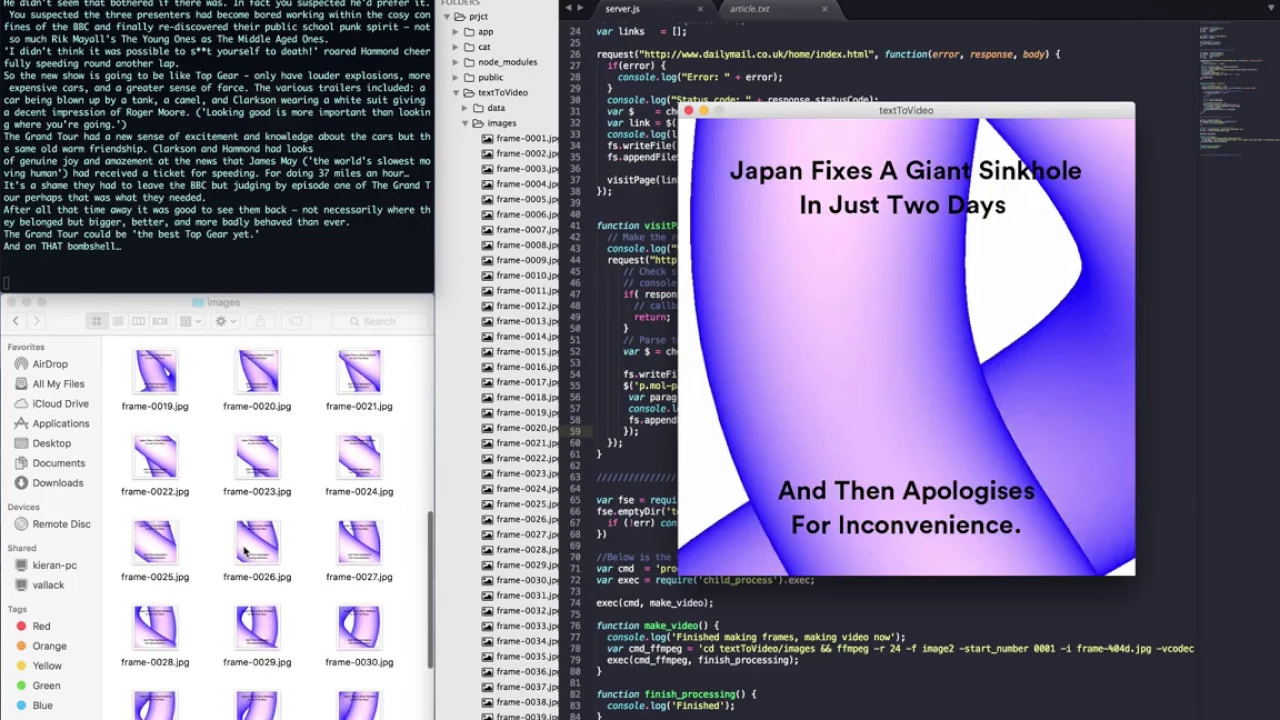The height and width of the screenshot is (720, 1280).
Task: Select frame-0023.jpg thumbnail in Finder
Action: 257,457
